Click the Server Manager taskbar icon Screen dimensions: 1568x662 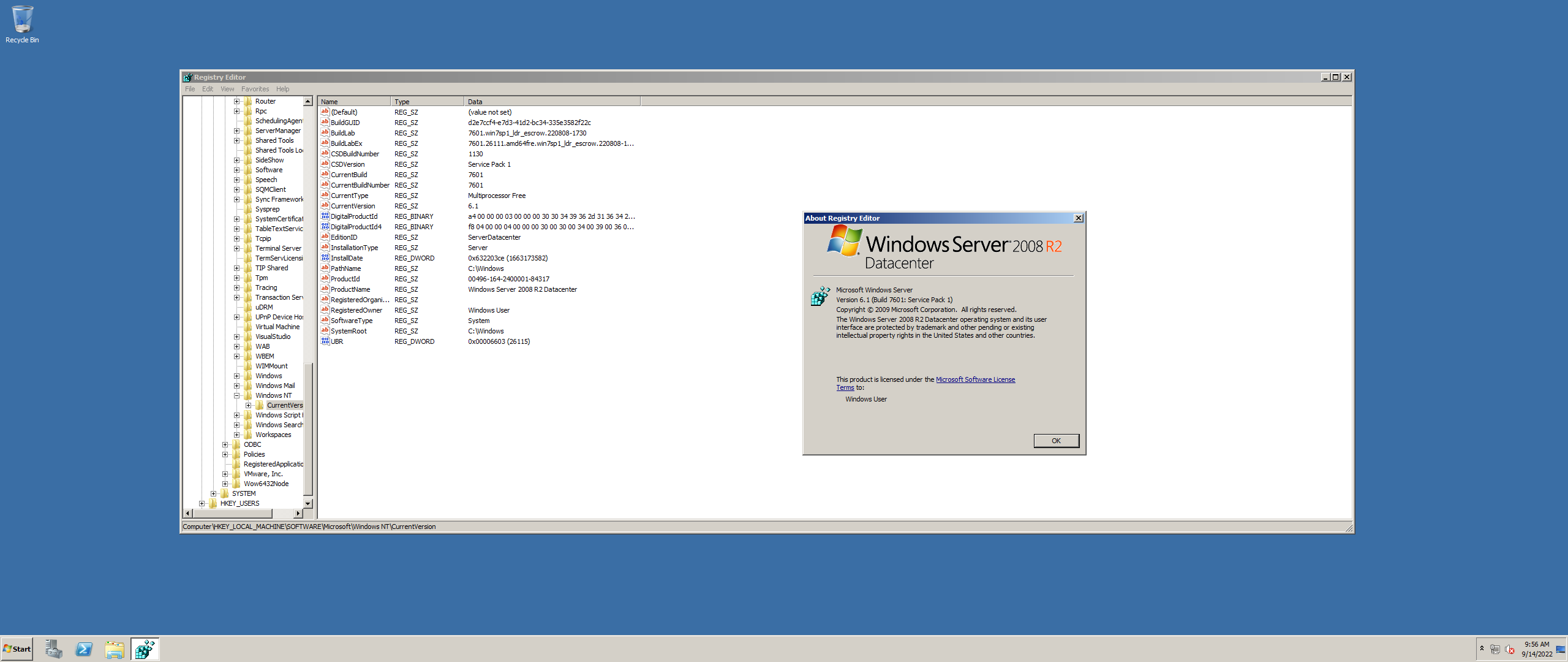point(54,649)
